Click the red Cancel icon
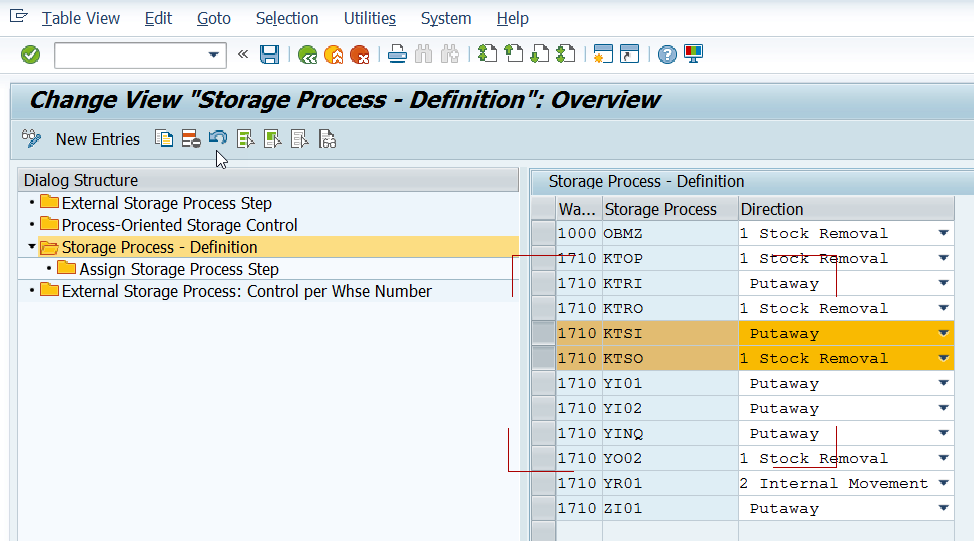 pyautogui.click(x=360, y=55)
